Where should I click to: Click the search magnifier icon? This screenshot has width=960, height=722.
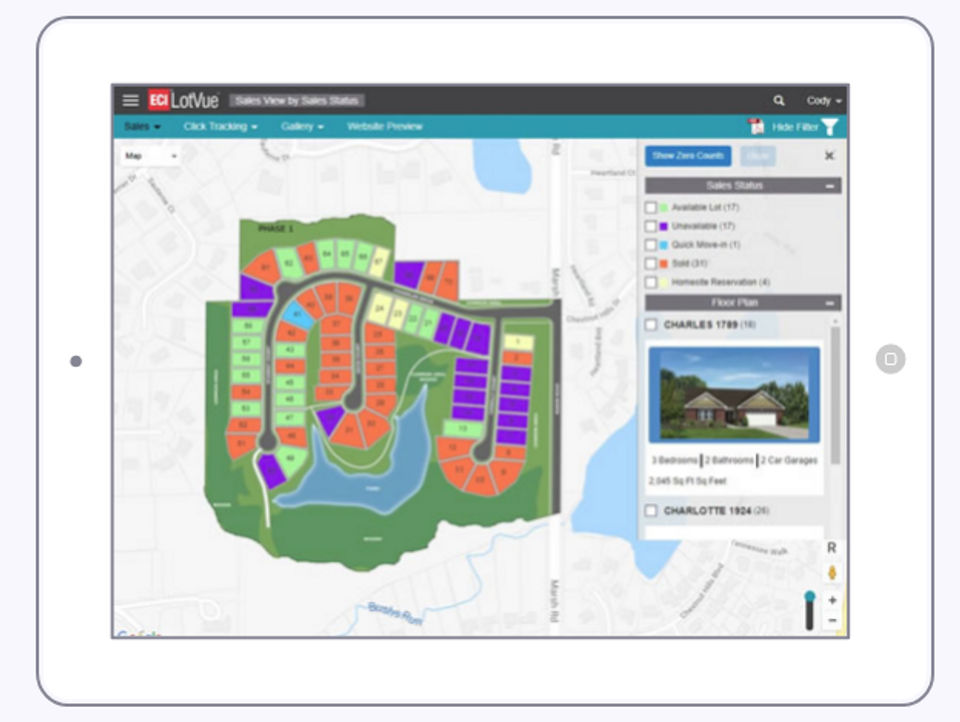779,100
